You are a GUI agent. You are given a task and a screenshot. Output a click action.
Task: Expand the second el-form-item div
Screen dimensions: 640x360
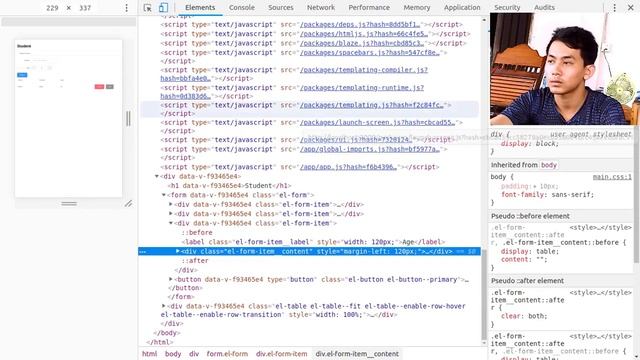pos(171,214)
